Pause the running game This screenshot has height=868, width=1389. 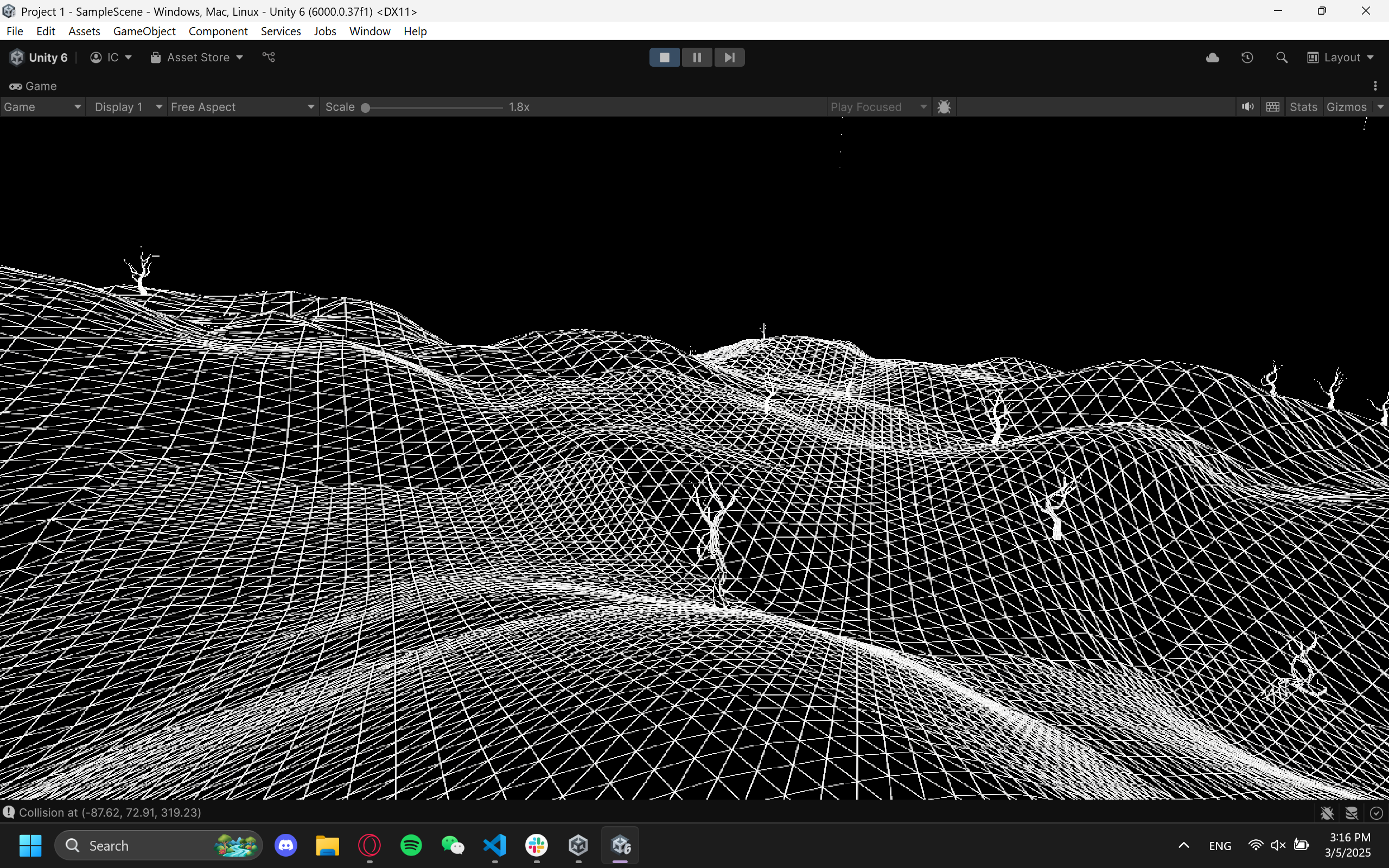coord(697,58)
